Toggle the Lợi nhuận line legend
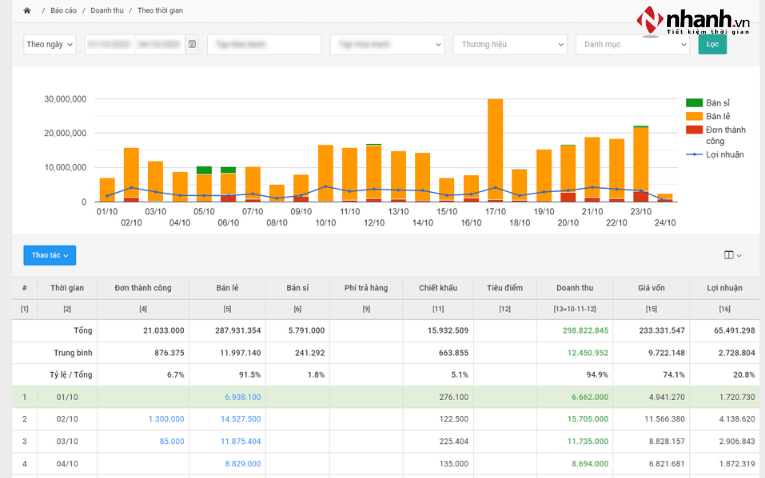Viewport: 765px width, 478px height. pyautogui.click(x=706, y=154)
